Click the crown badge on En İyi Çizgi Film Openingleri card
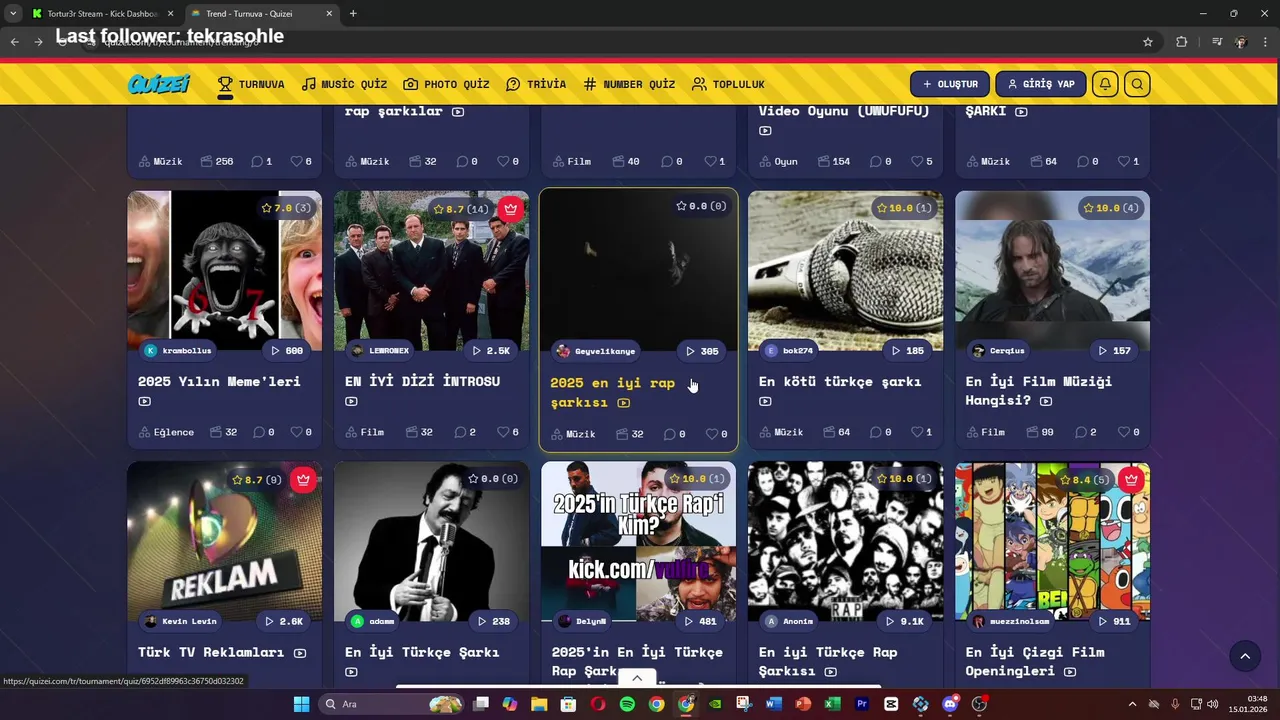The height and width of the screenshot is (720, 1280). [x=1131, y=479]
